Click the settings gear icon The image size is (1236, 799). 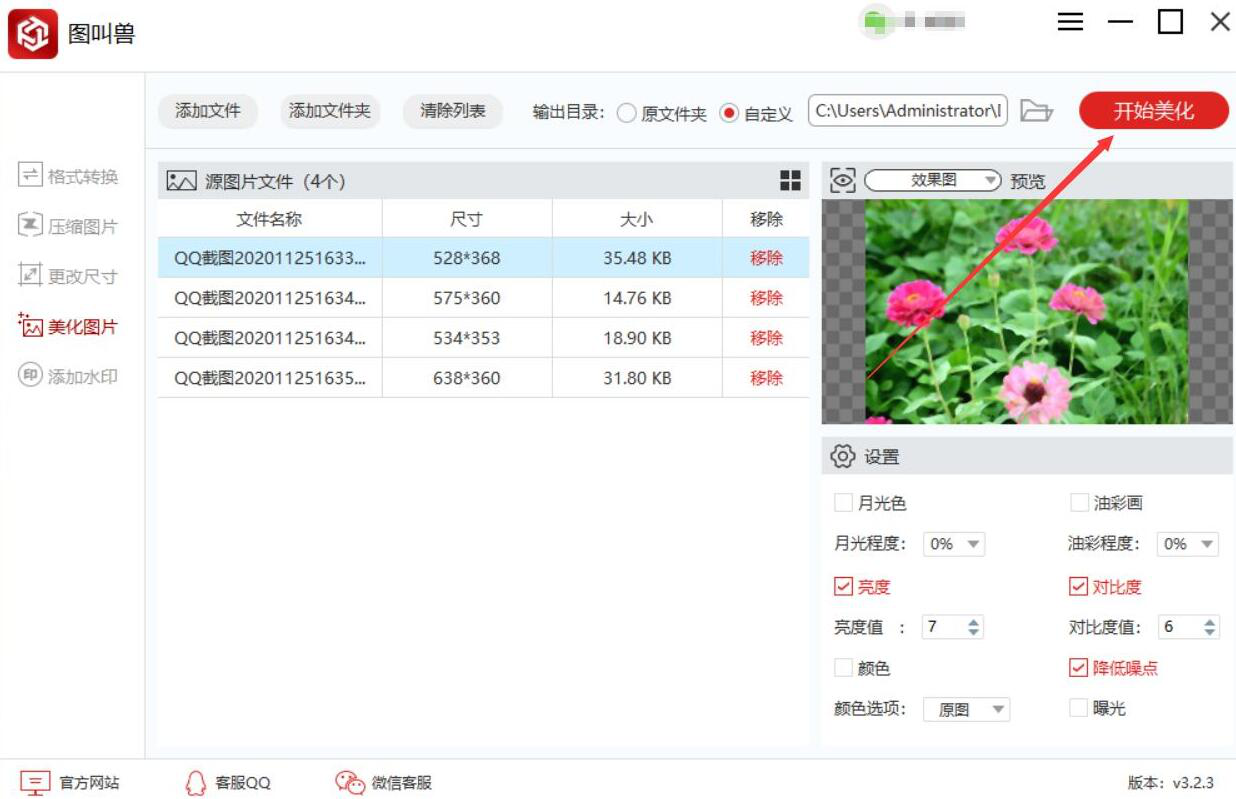pyautogui.click(x=843, y=457)
